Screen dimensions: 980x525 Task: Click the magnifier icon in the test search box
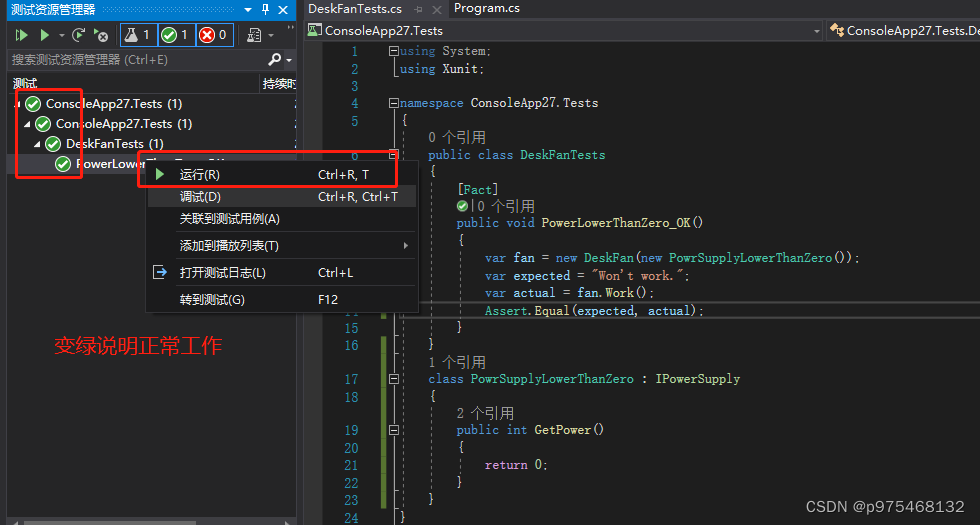pyautogui.click(x=274, y=59)
